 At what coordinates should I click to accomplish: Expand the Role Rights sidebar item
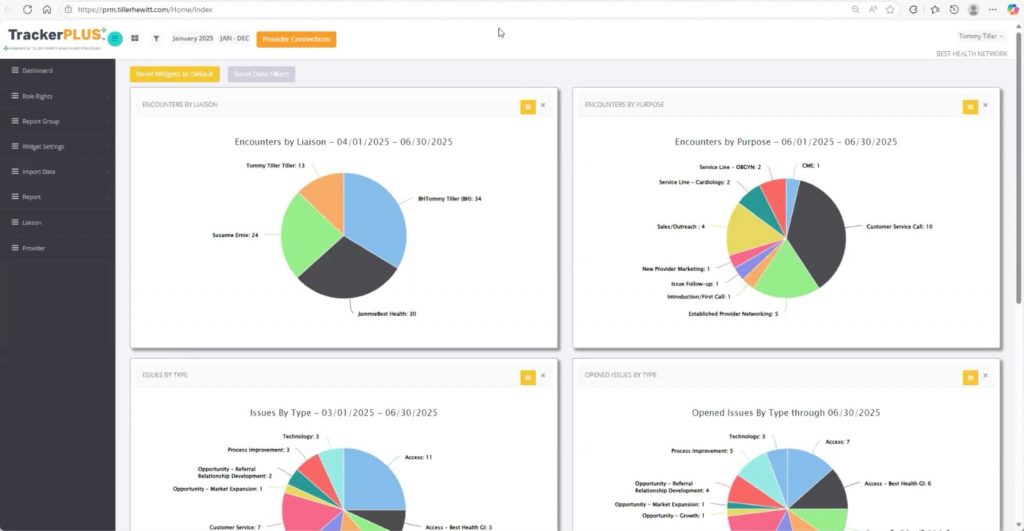tap(57, 96)
